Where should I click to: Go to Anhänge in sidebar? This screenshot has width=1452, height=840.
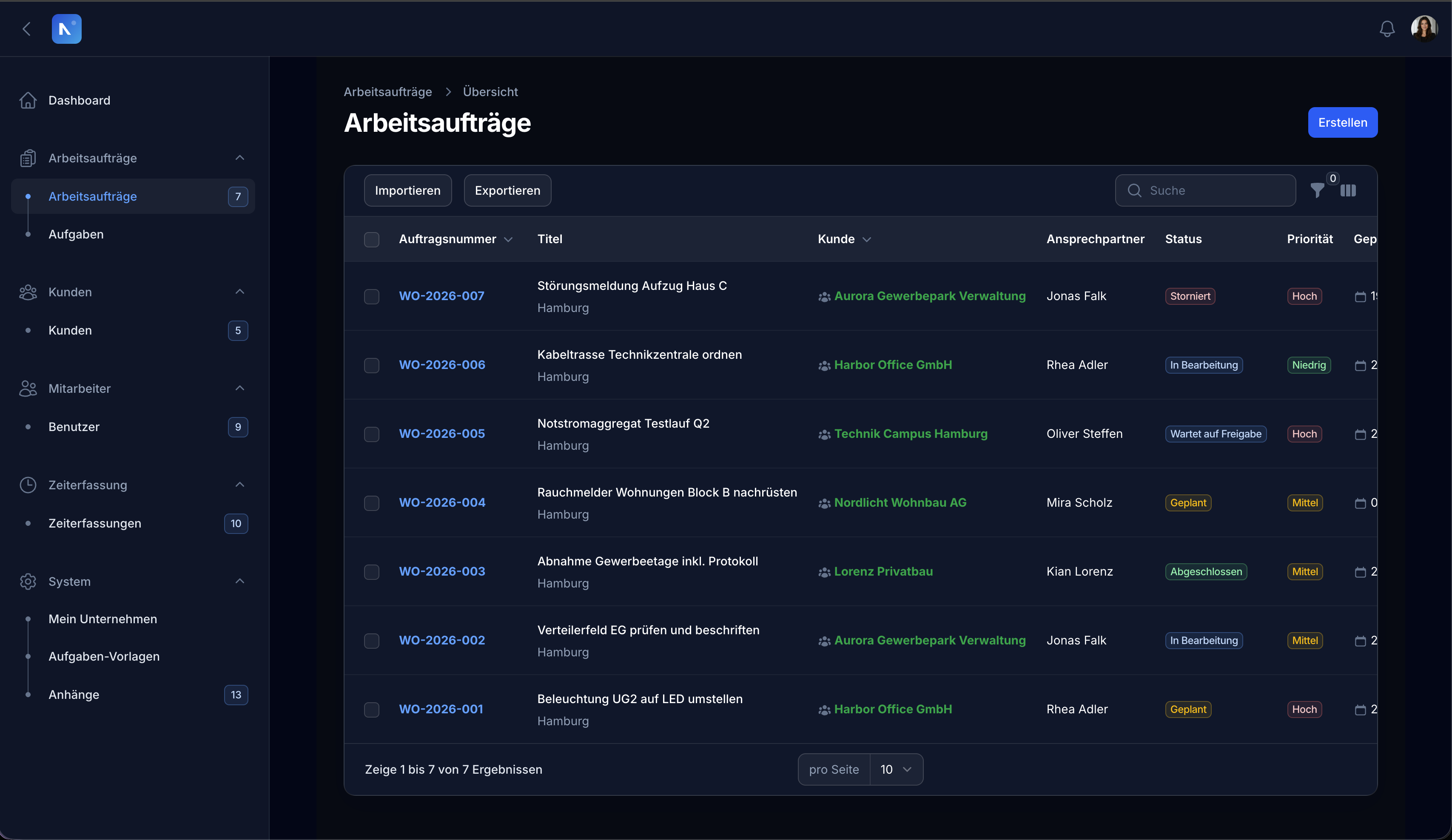(74, 694)
